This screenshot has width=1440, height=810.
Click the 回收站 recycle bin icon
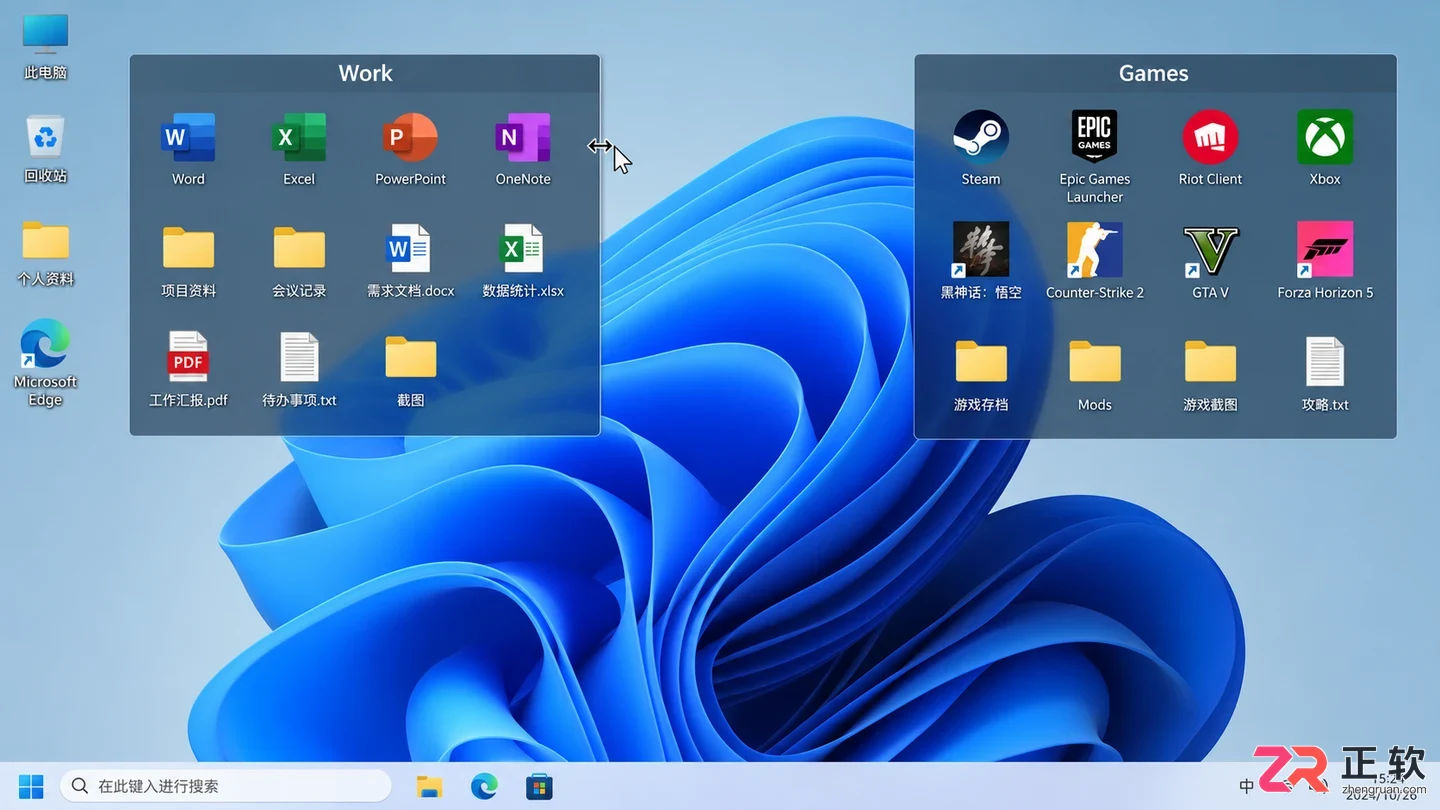tap(45, 138)
